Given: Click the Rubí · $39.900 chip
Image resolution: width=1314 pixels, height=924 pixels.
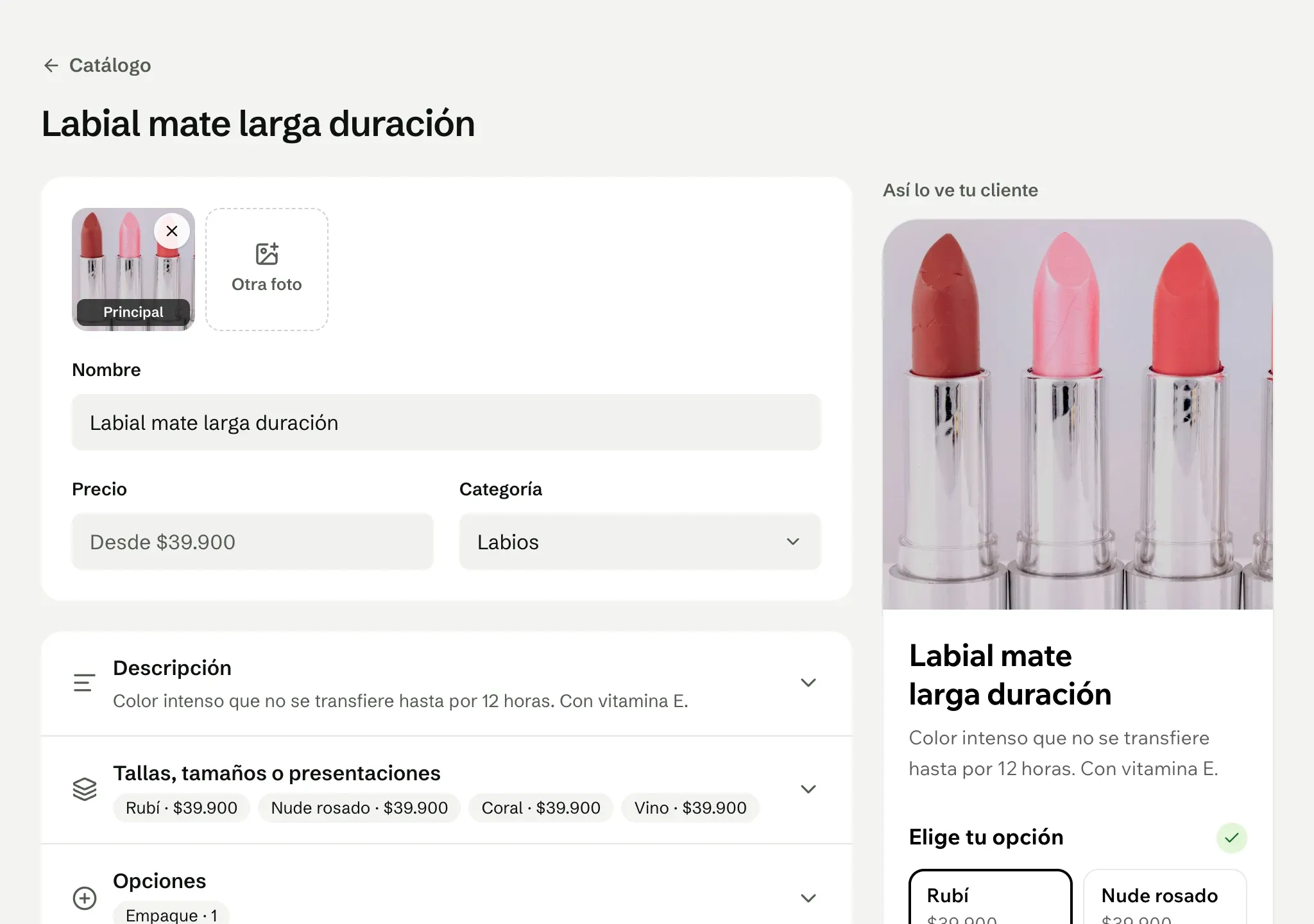Looking at the screenshot, I should [x=182, y=808].
